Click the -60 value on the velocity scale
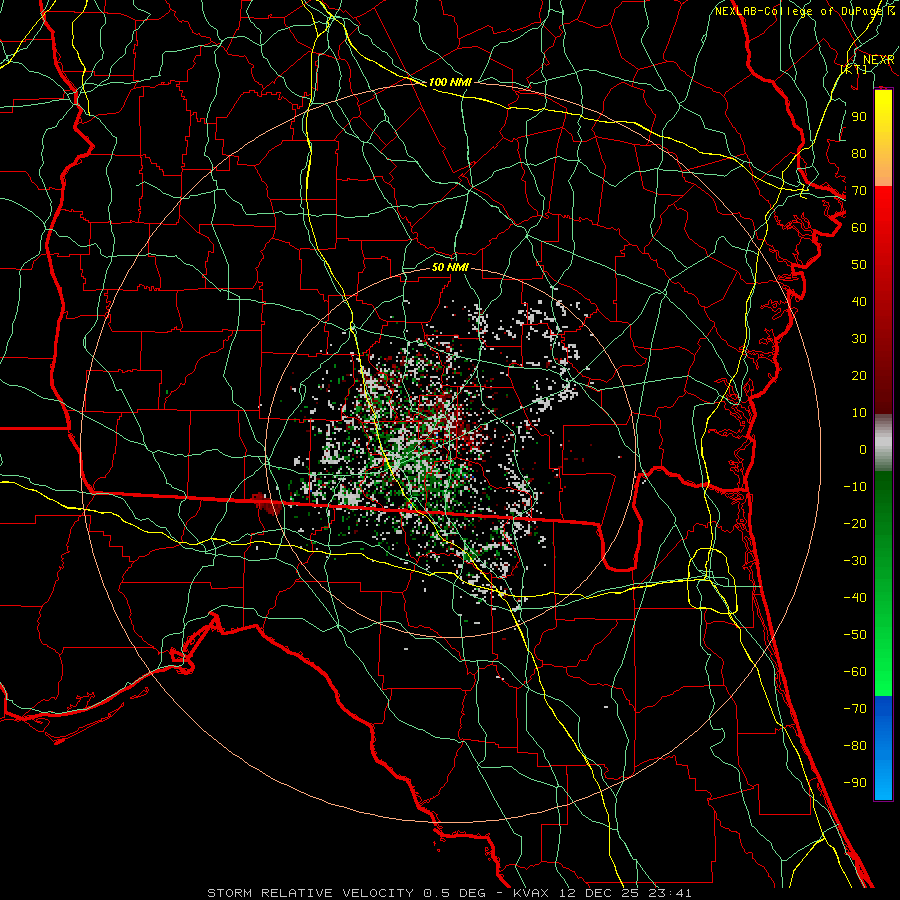The image size is (900, 900). click(855, 672)
